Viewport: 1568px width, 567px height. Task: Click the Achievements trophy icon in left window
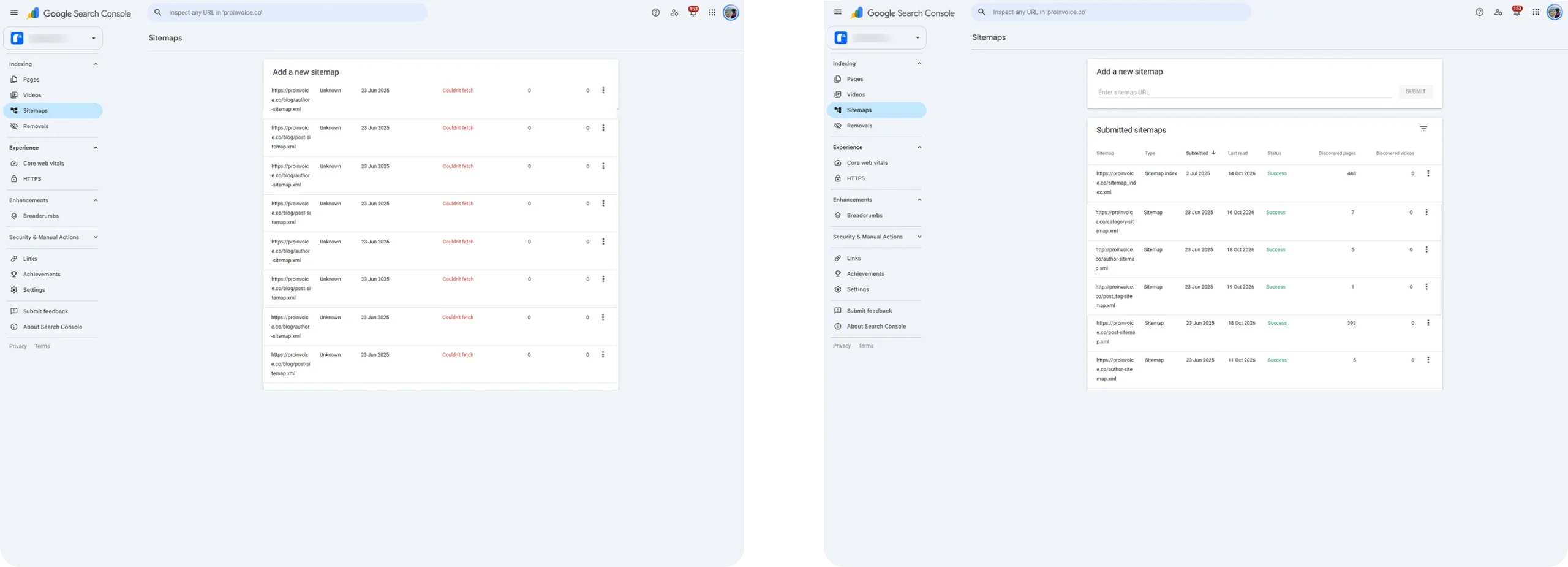[x=14, y=275]
